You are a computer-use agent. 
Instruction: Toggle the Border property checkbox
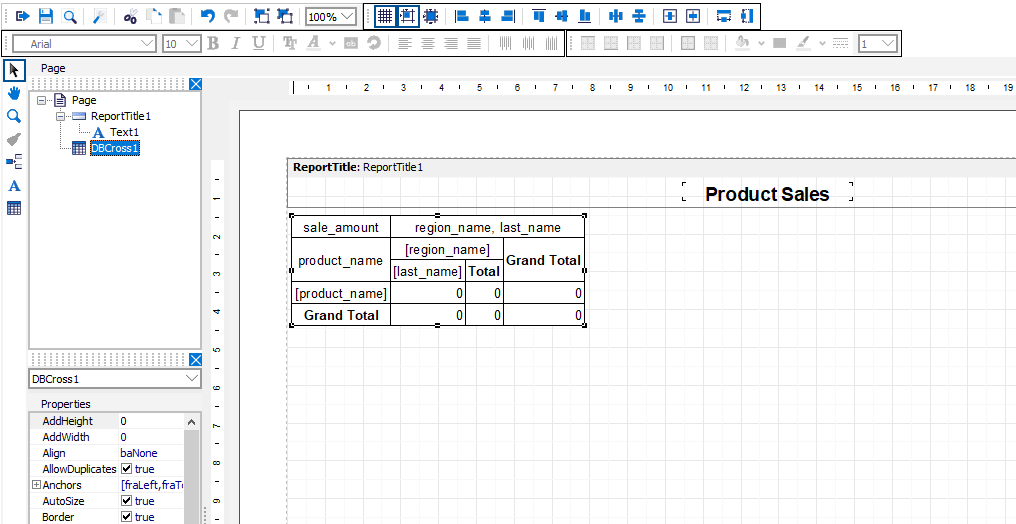click(x=127, y=517)
